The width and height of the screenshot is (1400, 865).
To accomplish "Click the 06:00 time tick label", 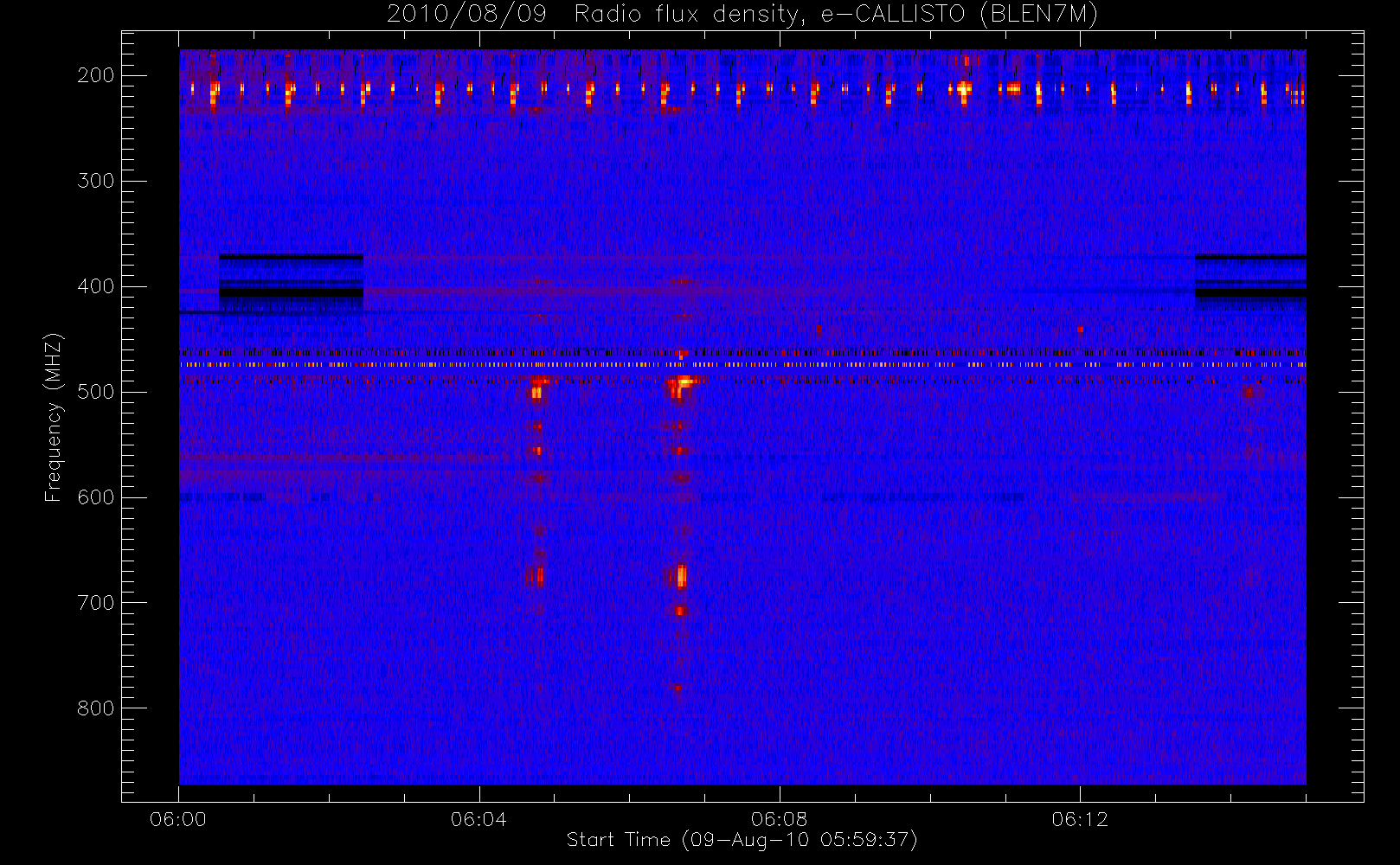I will (x=178, y=819).
